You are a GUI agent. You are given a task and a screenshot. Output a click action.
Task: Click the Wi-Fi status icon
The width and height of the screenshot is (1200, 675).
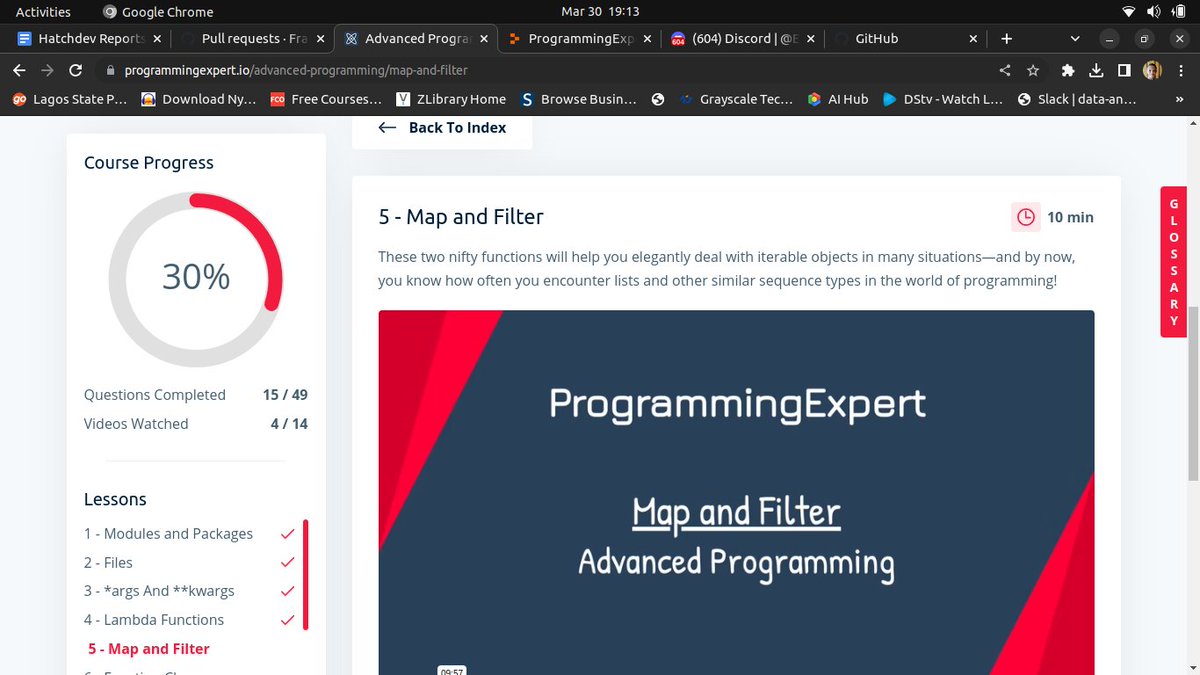point(1129,12)
